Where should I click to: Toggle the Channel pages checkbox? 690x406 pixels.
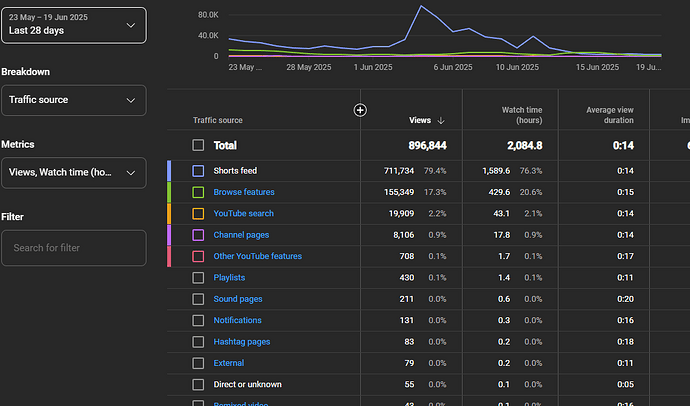coord(198,235)
